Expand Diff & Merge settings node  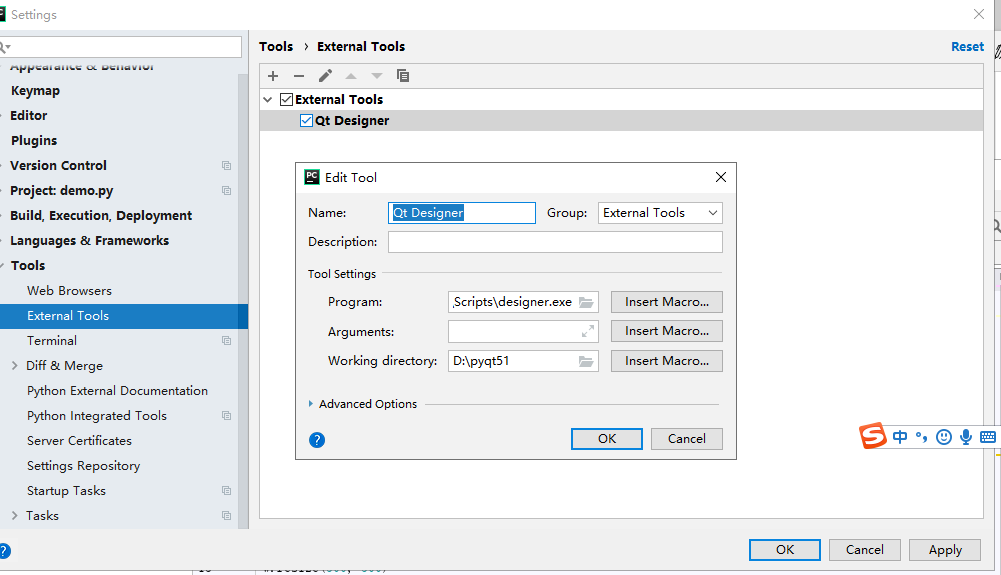[x=15, y=366]
